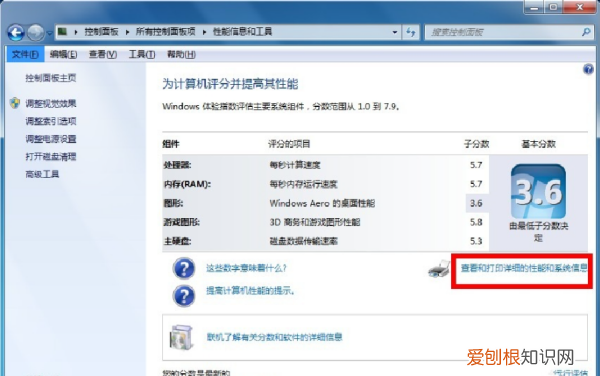600x376 pixels.
Task: Click the control panel icon in address bar
Action: pos(62,32)
